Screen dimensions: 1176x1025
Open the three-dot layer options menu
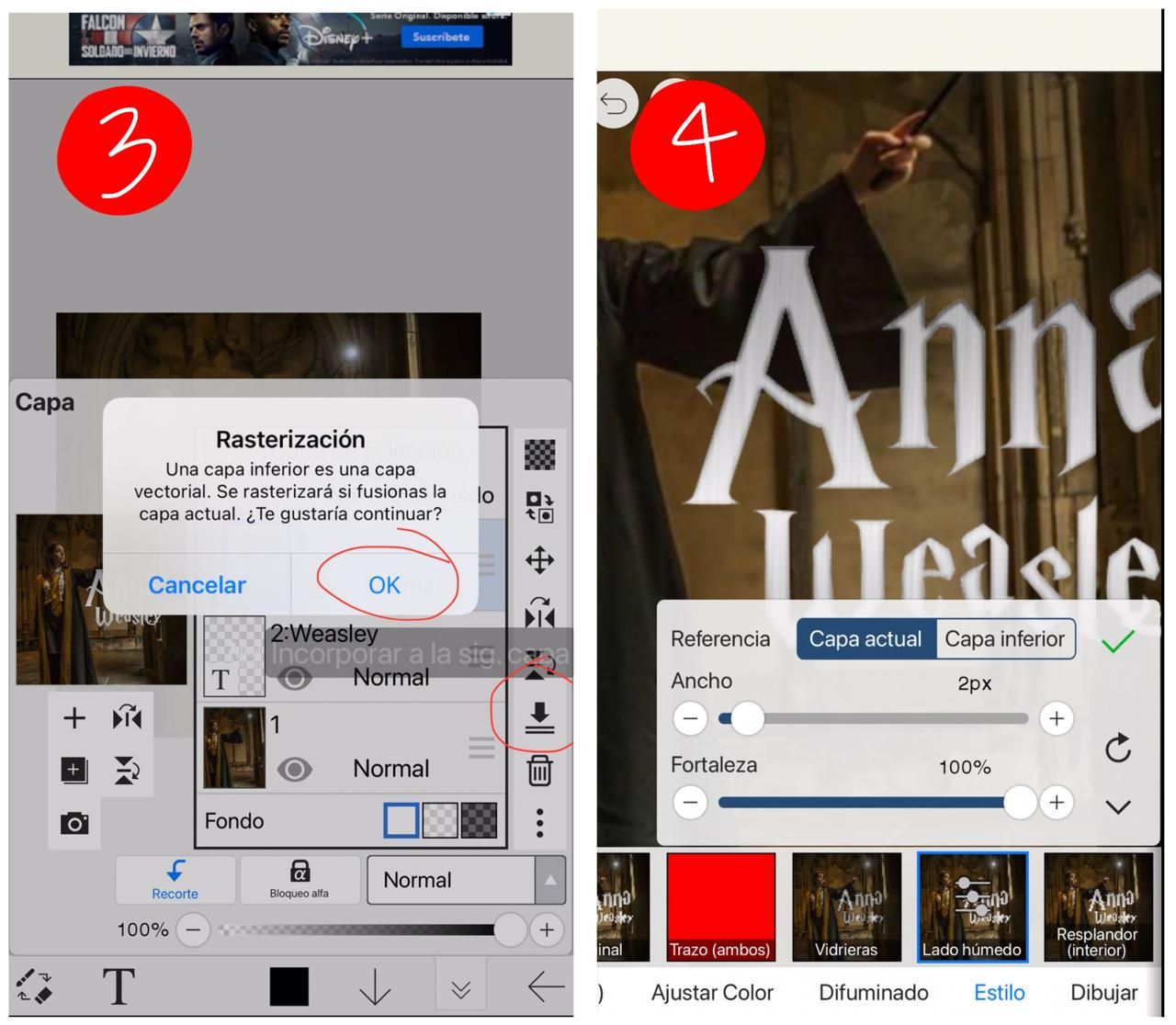pyautogui.click(x=539, y=823)
